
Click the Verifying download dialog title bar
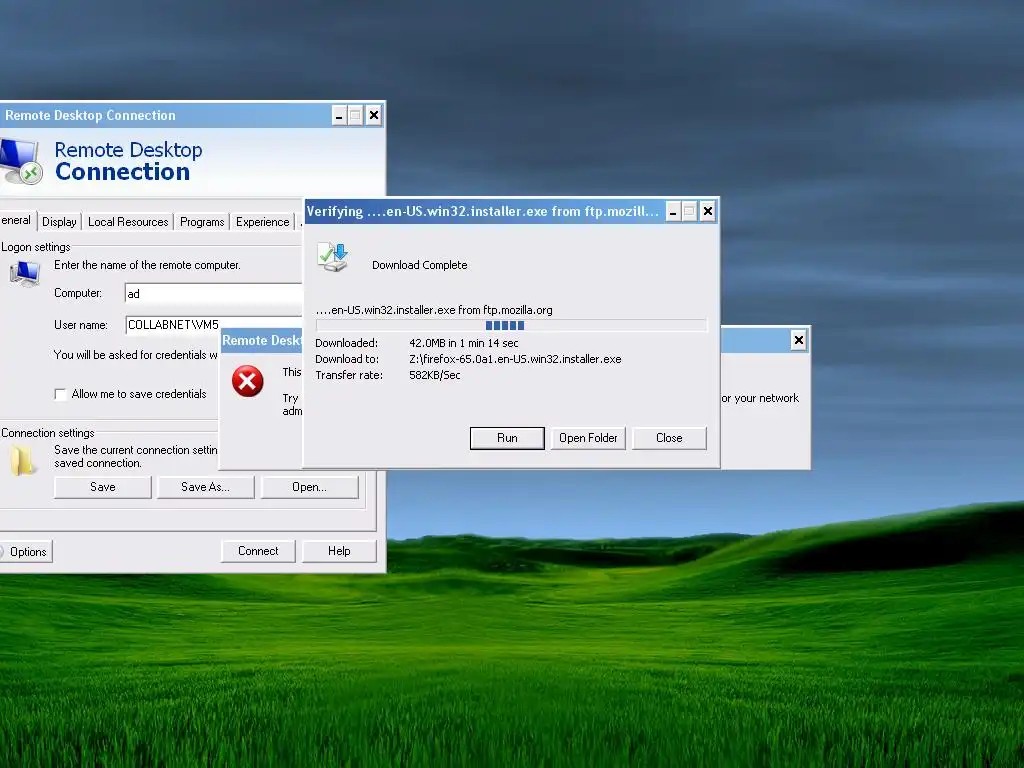483,212
